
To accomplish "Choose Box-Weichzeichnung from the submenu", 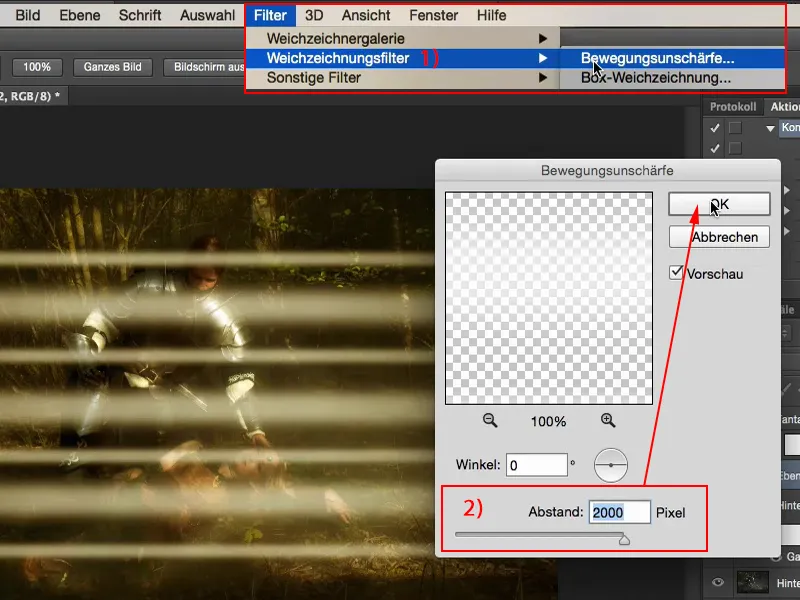I will [x=672, y=78].
